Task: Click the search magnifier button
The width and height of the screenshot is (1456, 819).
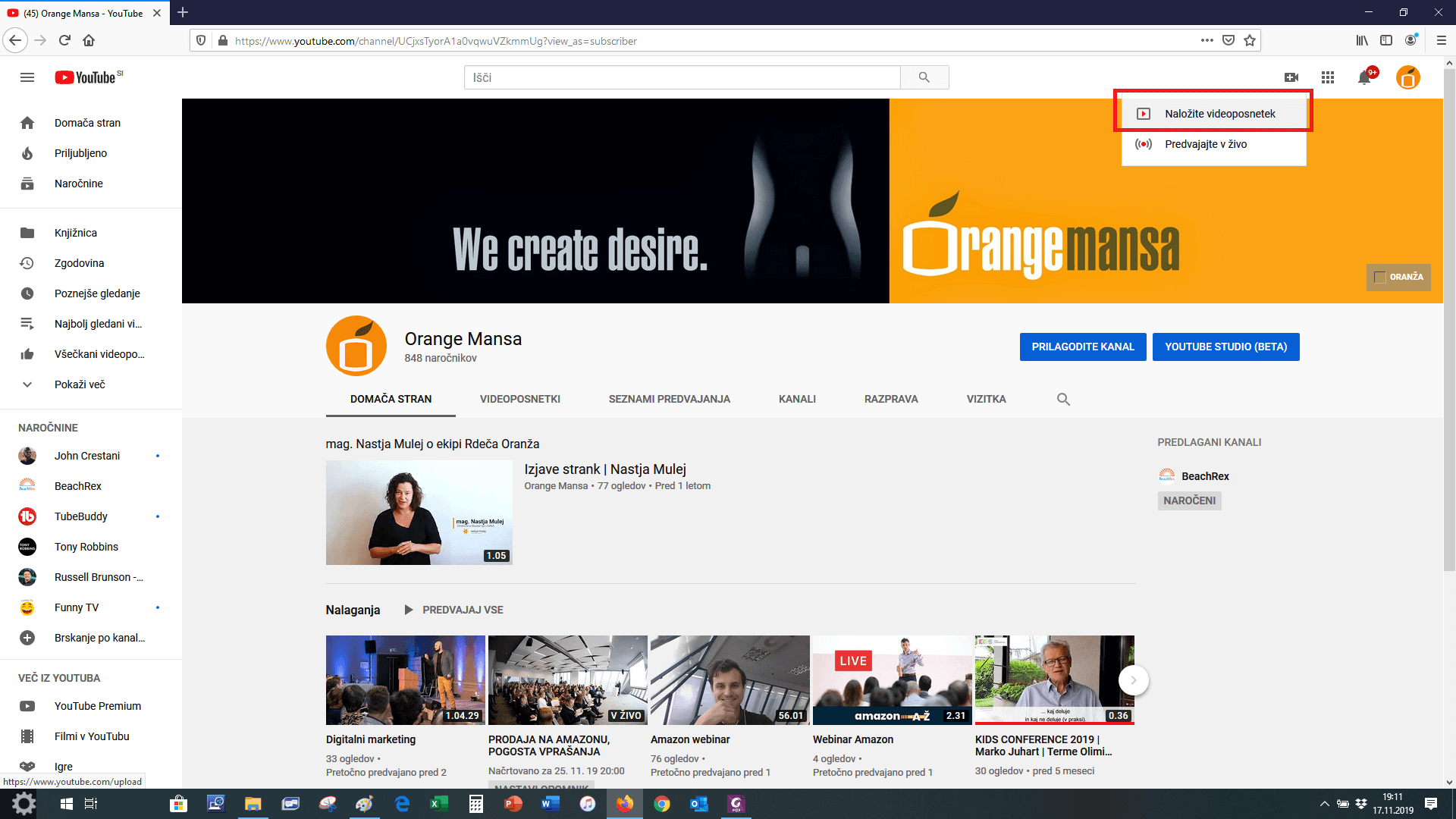Action: (x=924, y=77)
